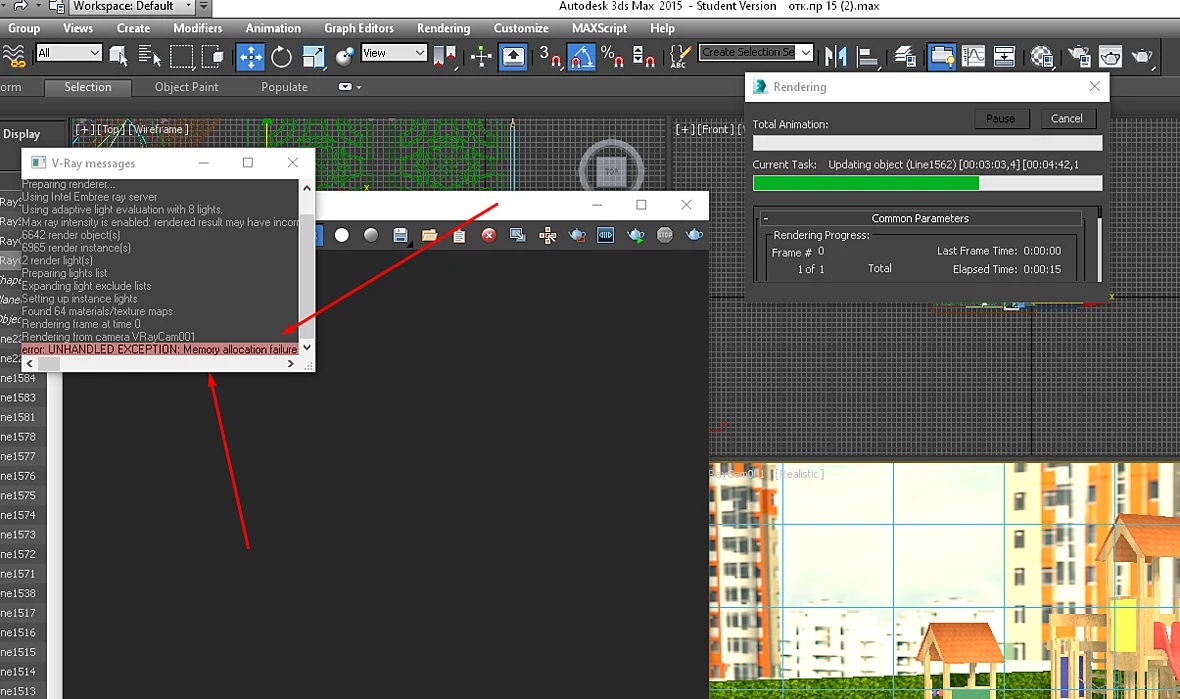
Task: Open the Animation menu
Action: coord(273,29)
